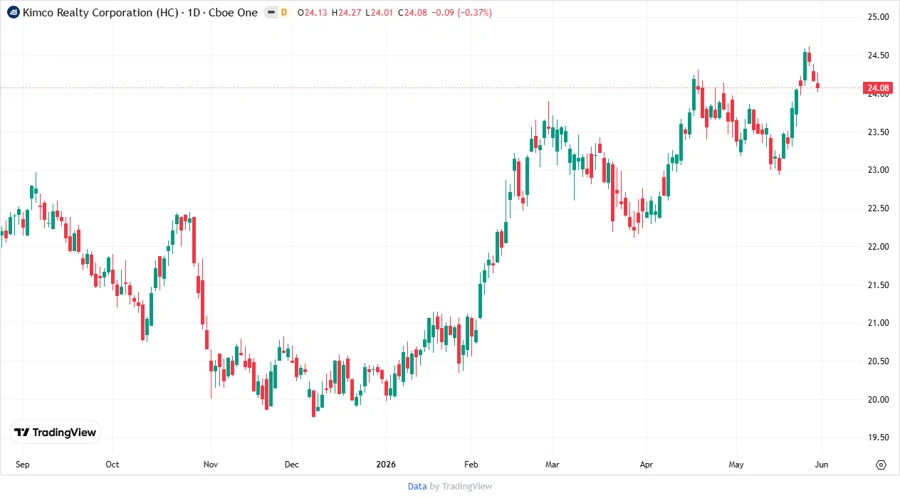Click the Jun time axis label
The image size is (900, 498).
[x=821, y=465]
